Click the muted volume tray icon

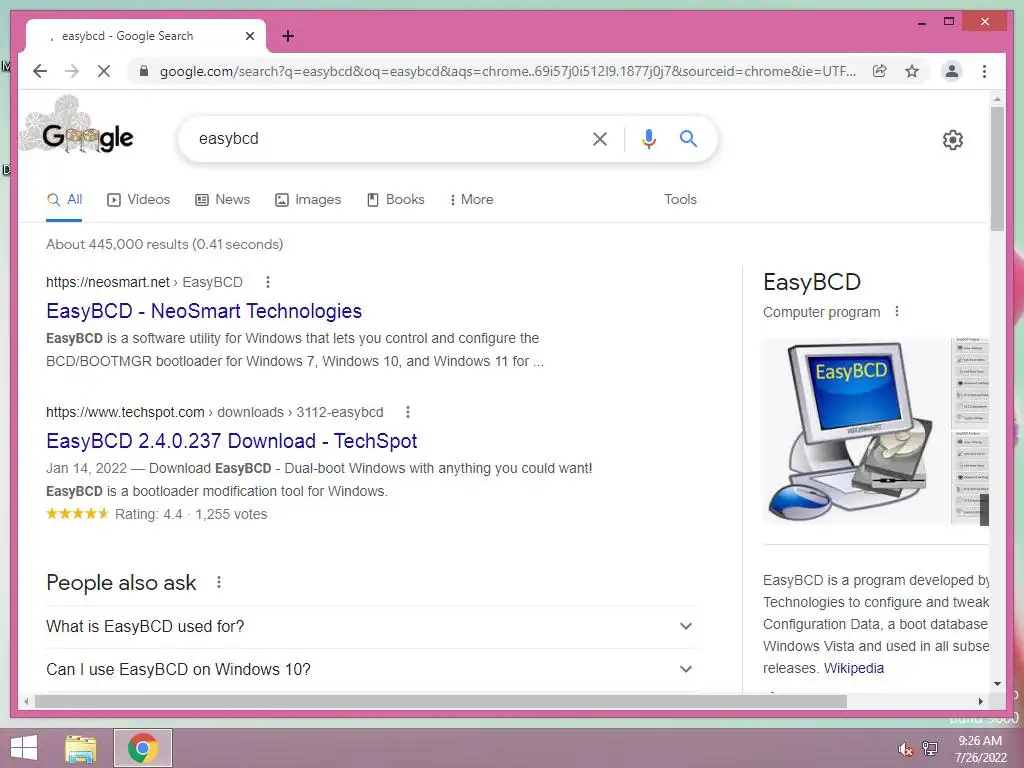[x=905, y=749]
